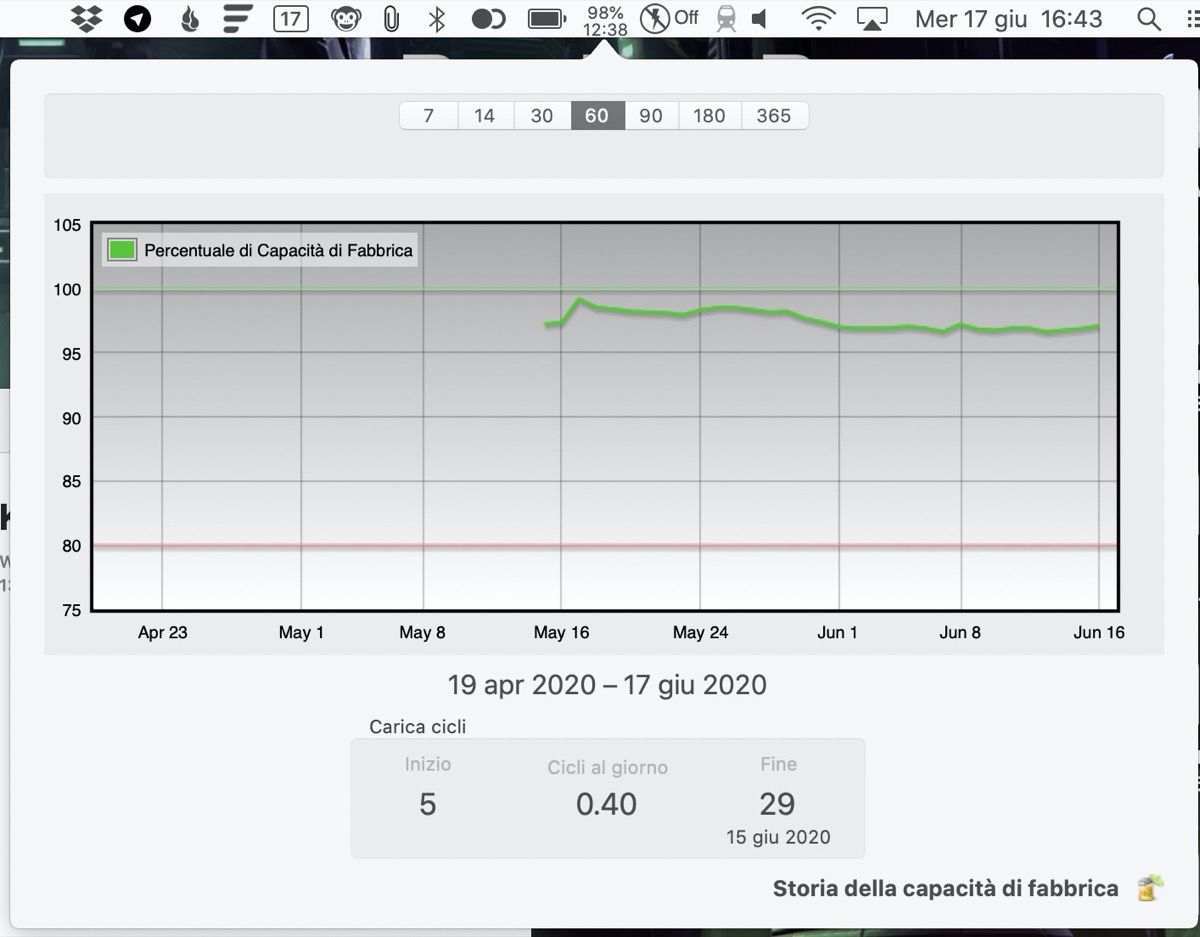Click the Inizio value 5
The width and height of the screenshot is (1200, 937).
pos(428,804)
